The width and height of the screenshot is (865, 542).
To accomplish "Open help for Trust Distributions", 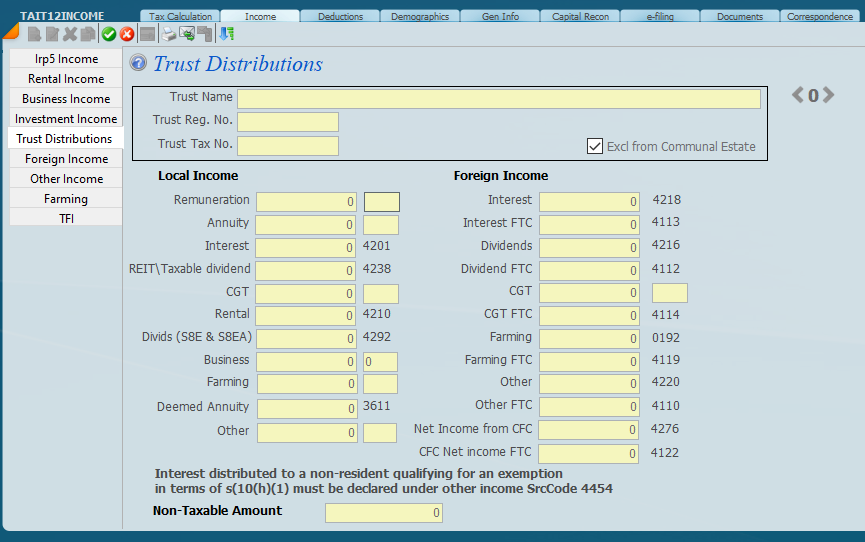I will [x=139, y=64].
